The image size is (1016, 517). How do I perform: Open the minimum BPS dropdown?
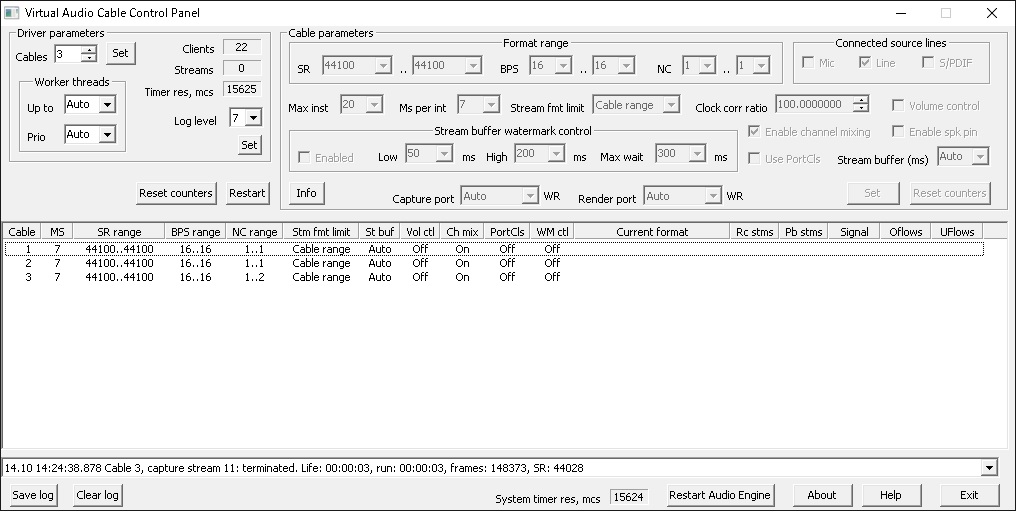pyautogui.click(x=563, y=65)
